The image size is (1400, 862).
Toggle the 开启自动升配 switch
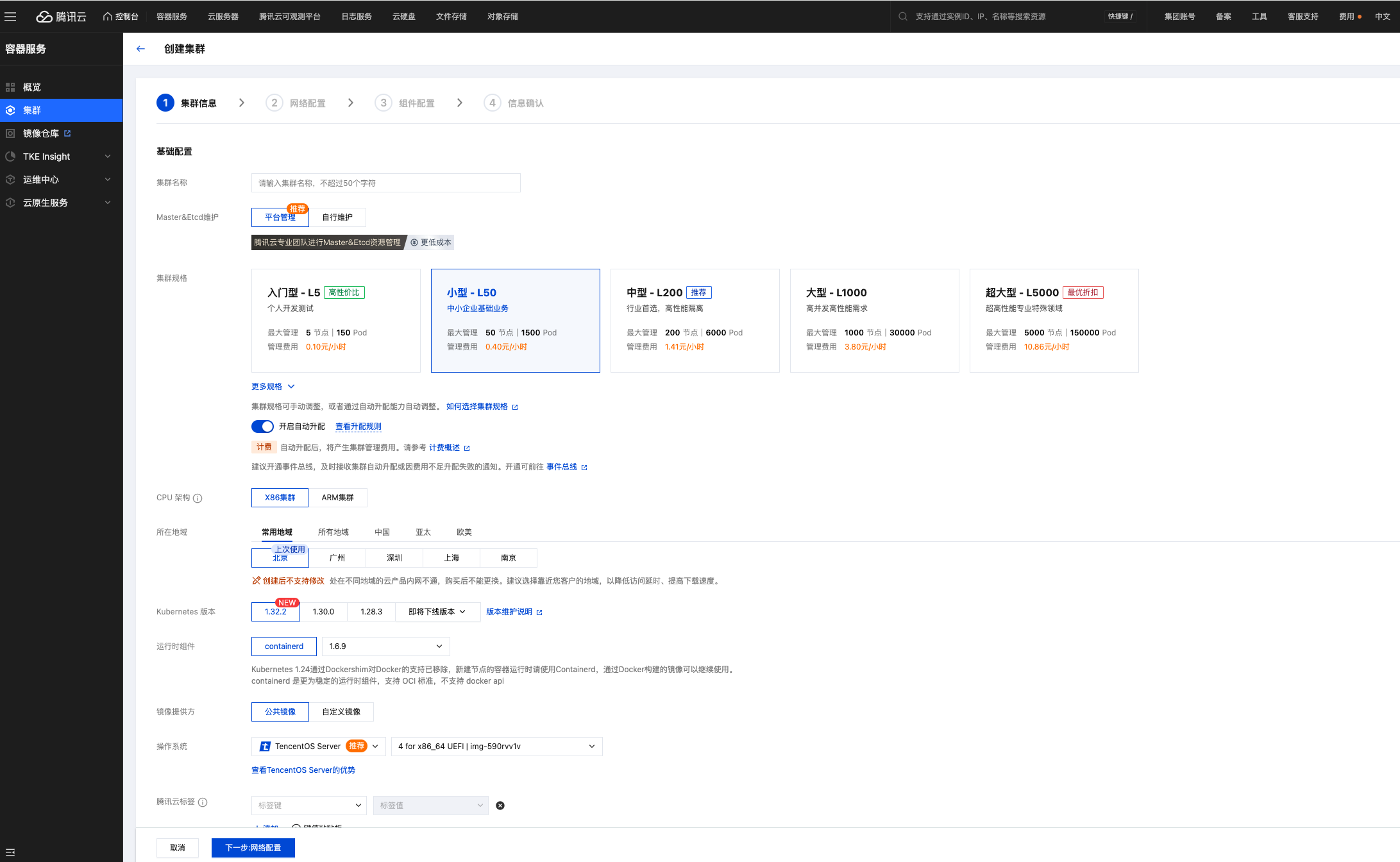262,427
